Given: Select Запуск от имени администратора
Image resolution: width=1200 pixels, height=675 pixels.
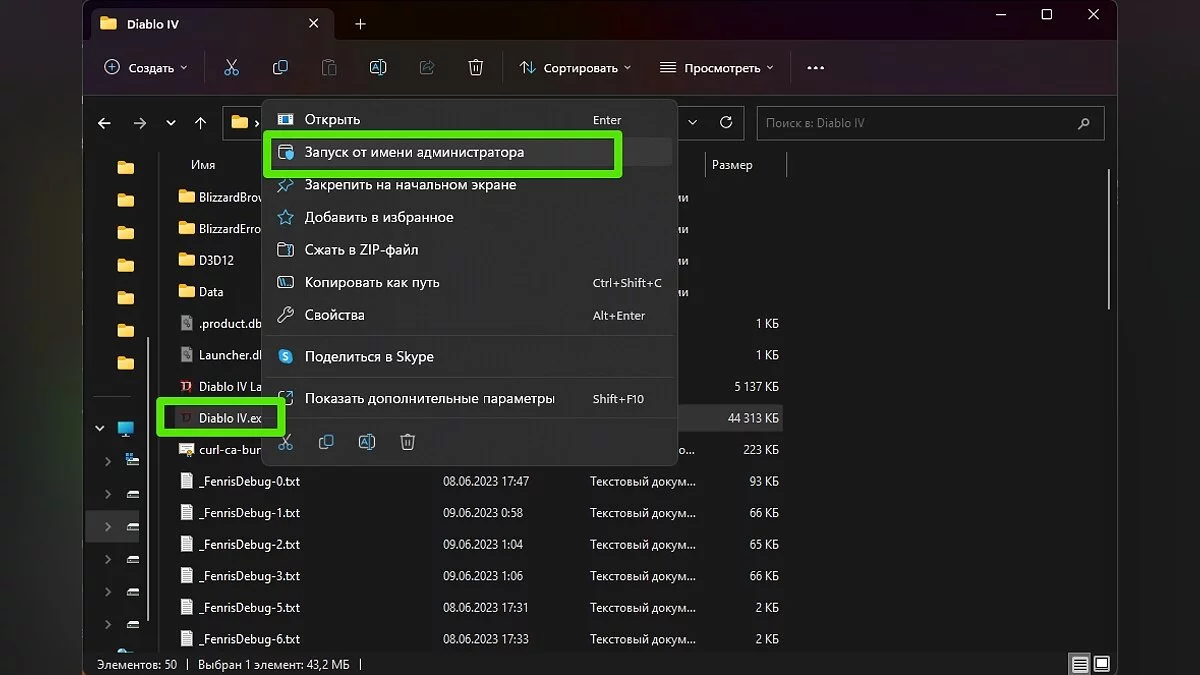Looking at the screenshot, I should tap(414, 153).
